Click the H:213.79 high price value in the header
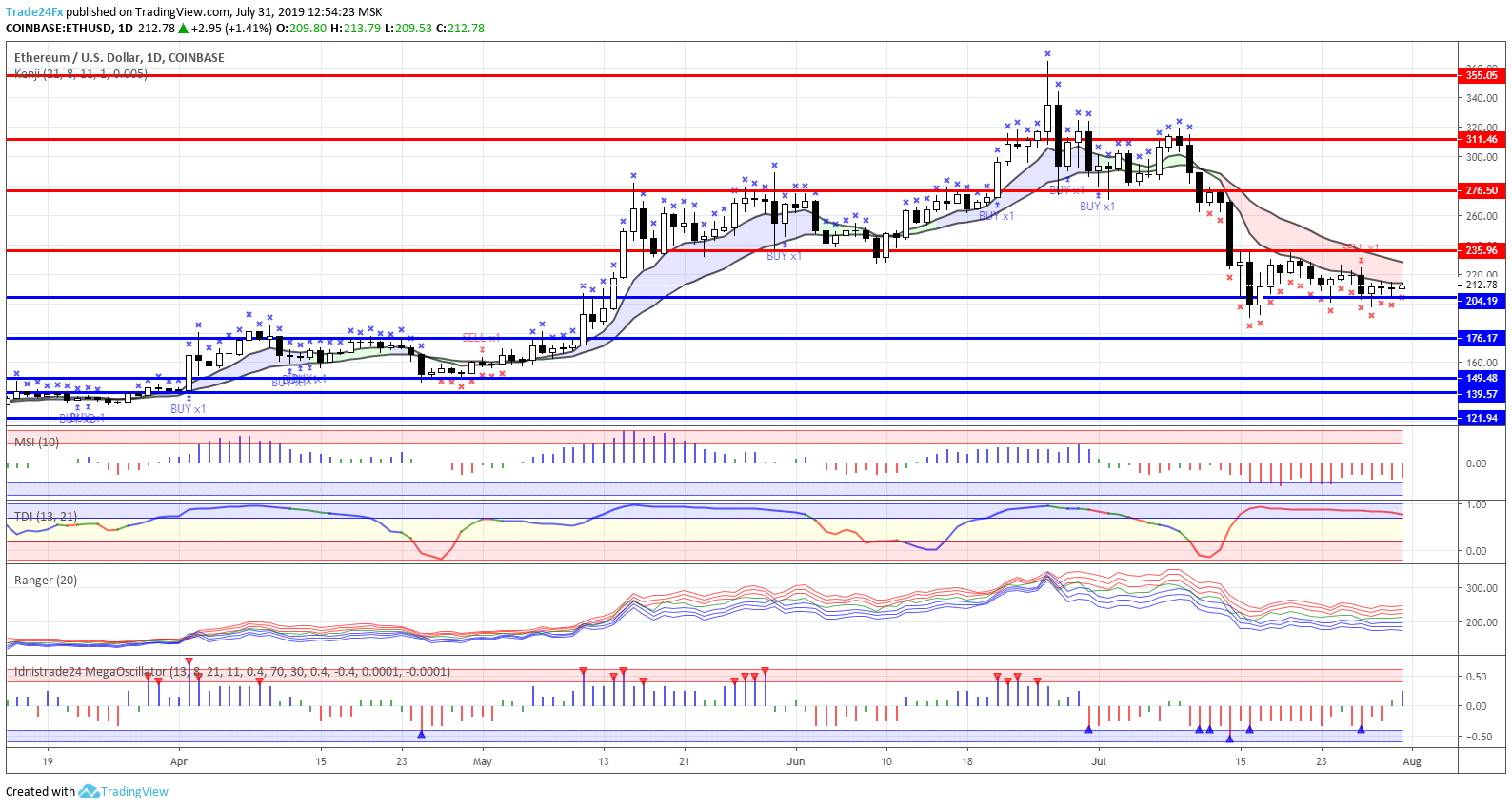The height and width of the screenshot is (808, 1512). (356, 29)
